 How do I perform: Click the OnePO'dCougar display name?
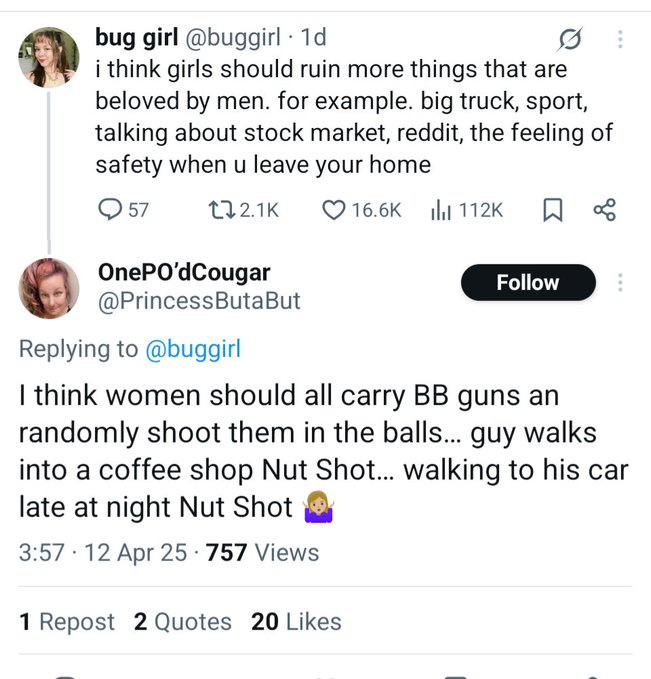coord(183,272)
